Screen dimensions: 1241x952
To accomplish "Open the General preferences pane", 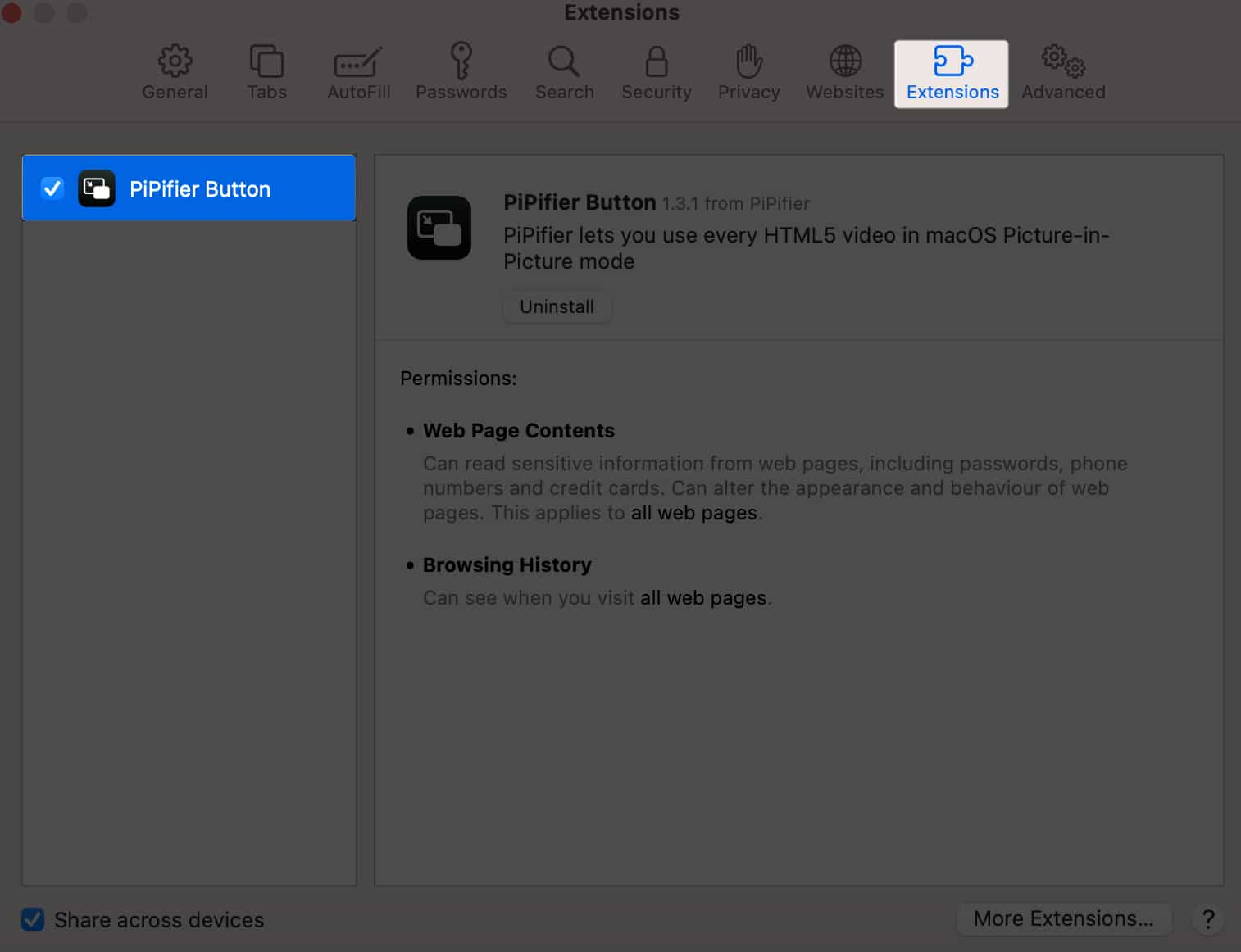I will tap(175, 74).
